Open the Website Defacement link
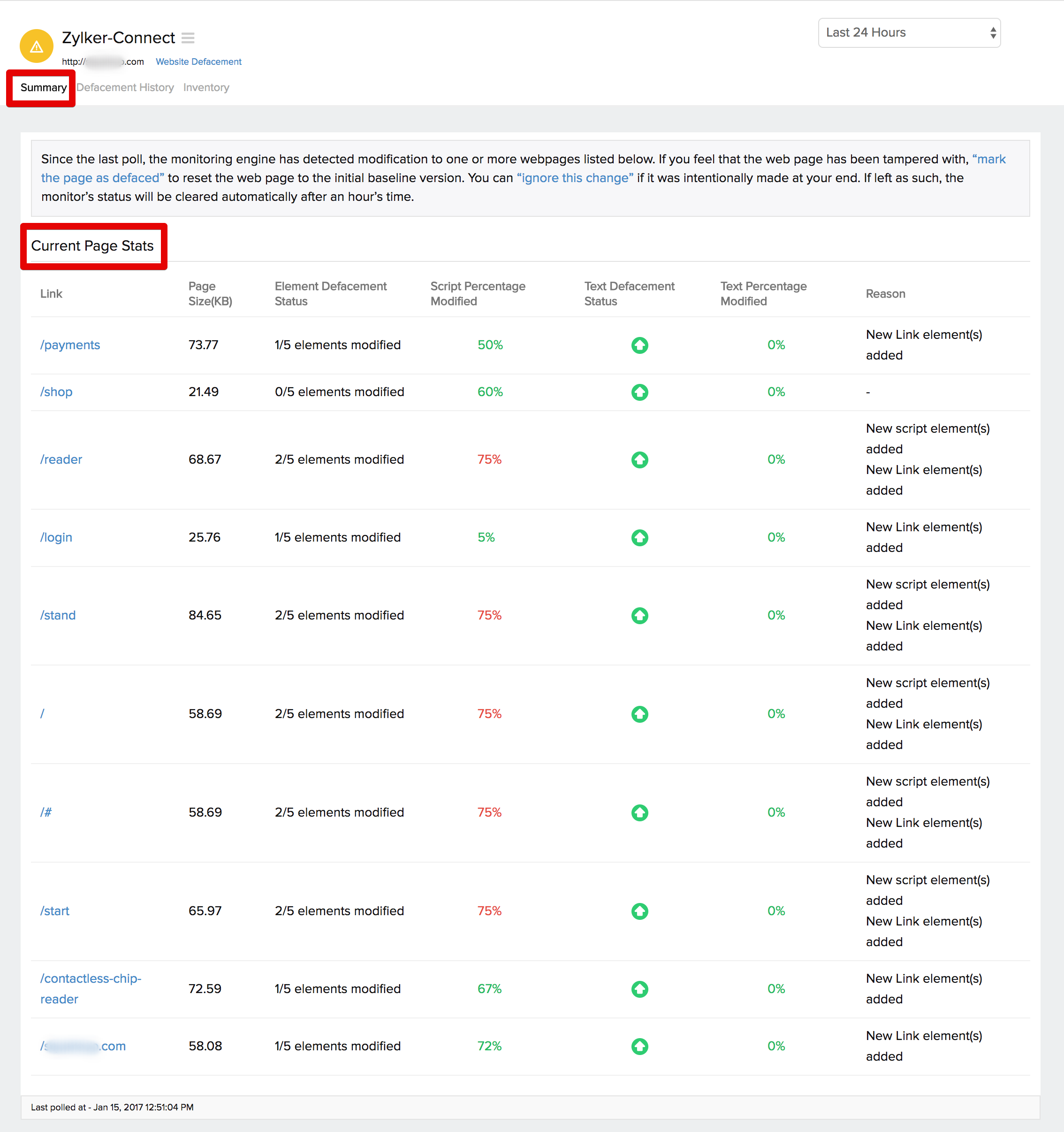The width and height of the screenshot is (1064, 1132). click(198, 61)
